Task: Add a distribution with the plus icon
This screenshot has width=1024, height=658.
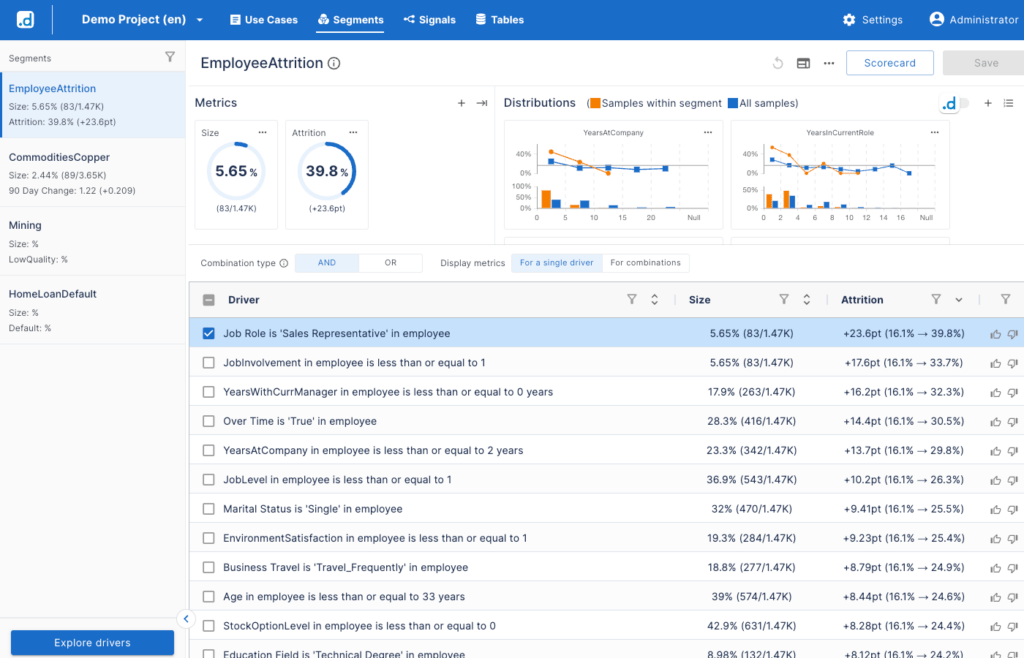Action: [x=987, y=103]
